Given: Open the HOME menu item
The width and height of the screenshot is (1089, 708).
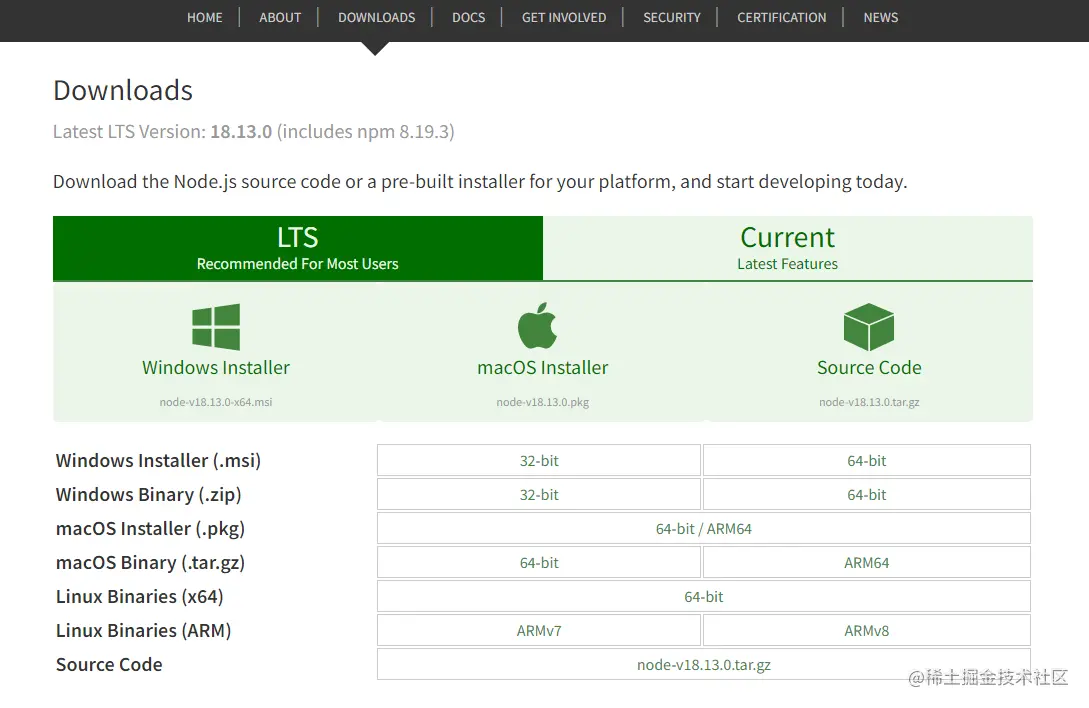Looking at the screenshot, I should (x=205, y=17).
